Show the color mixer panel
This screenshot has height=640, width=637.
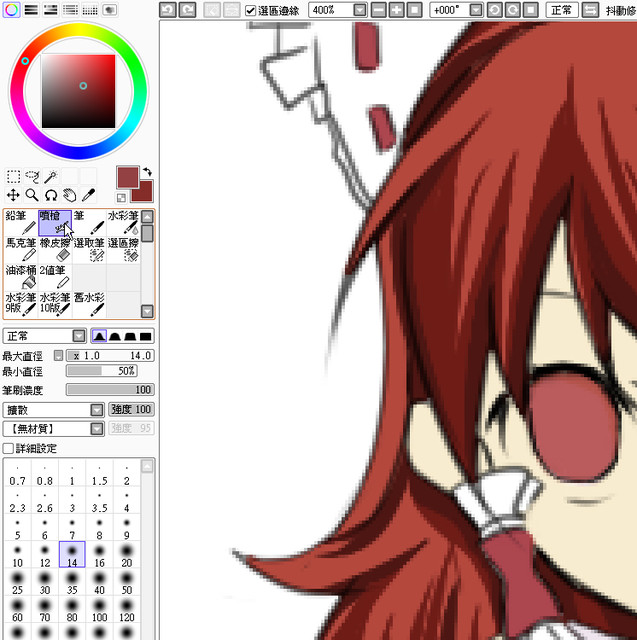coord(71,10)
